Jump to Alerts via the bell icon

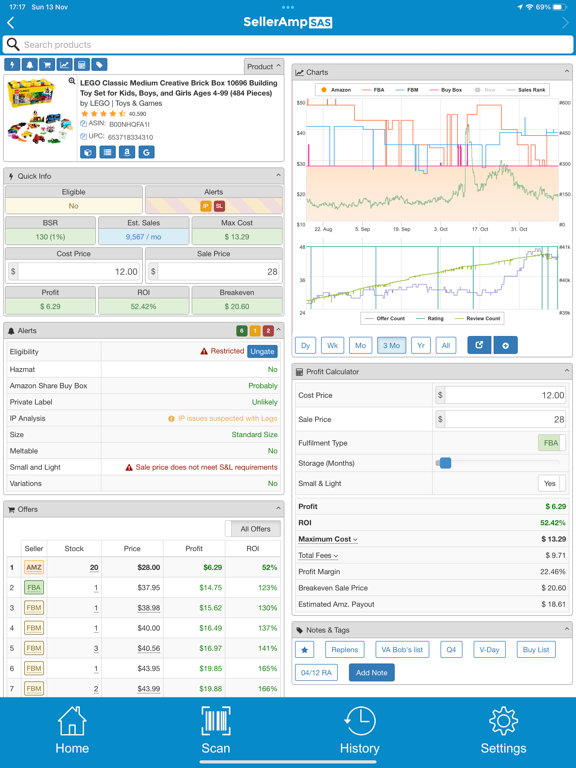coord(29,65)
